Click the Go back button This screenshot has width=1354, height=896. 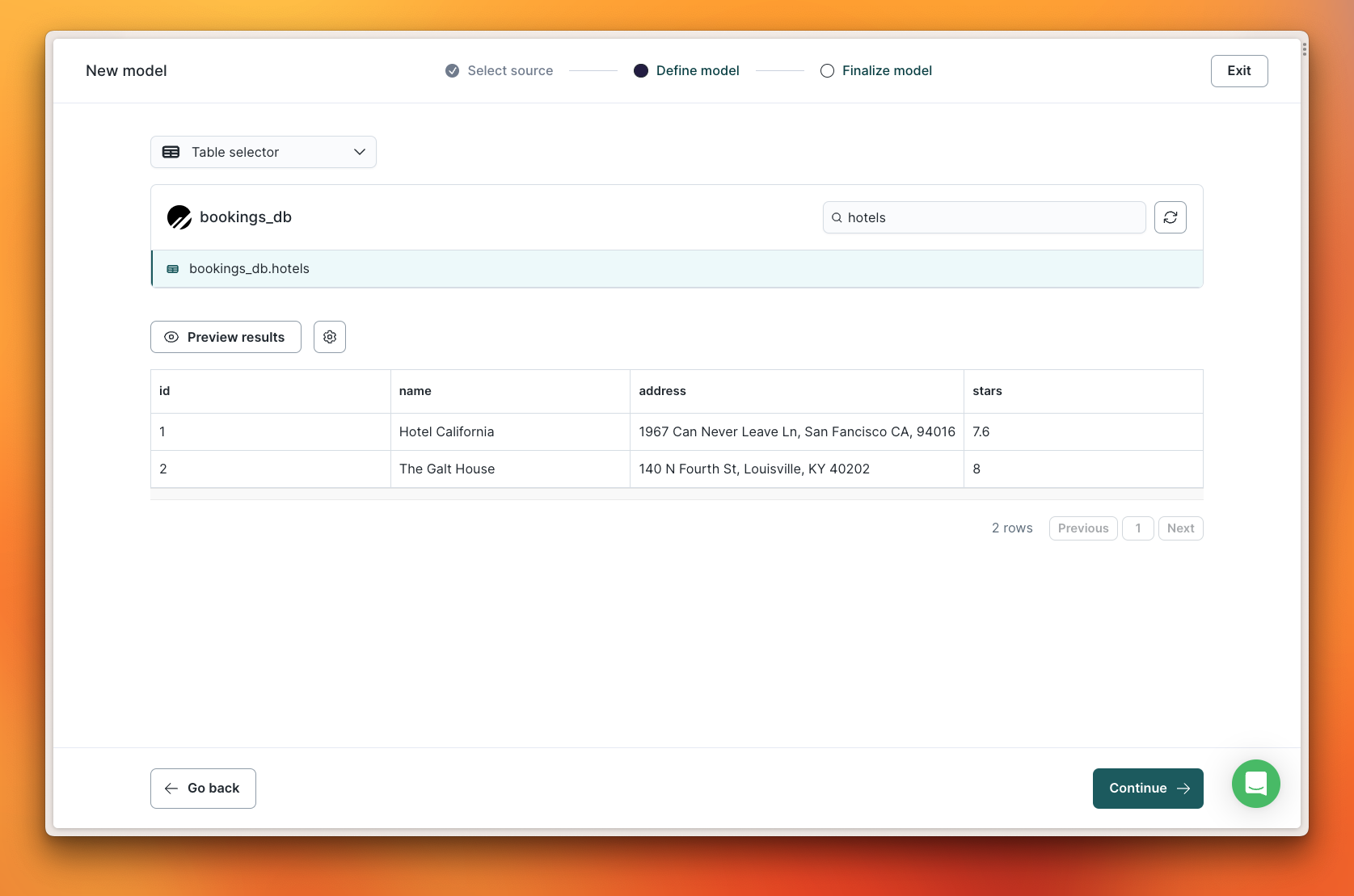pyautogui.click(x=202, y=788)
